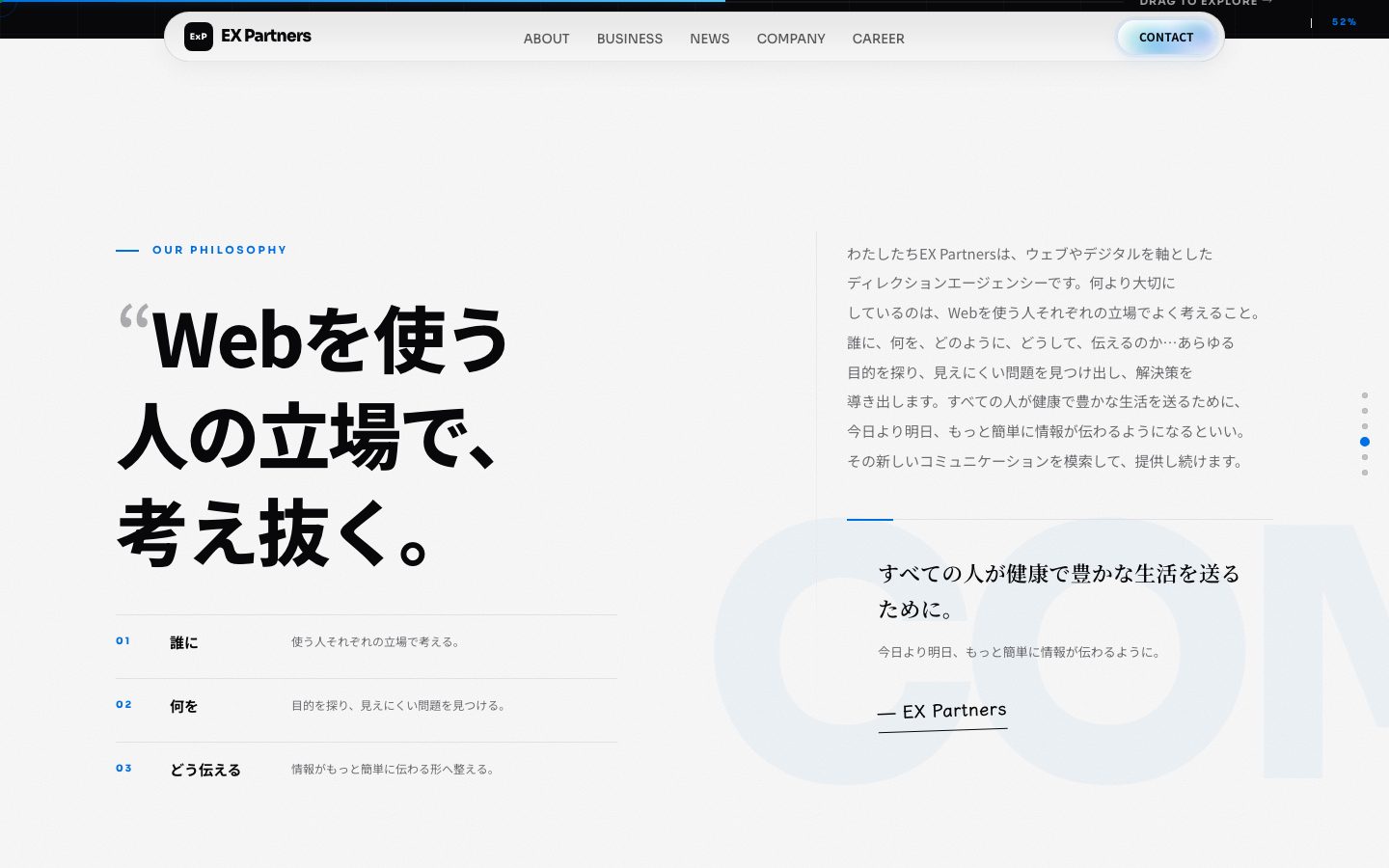Screen dimensions: 1389x868
Task: Click "情報がもっと簡単に伝わる形へ整える。"
Action: click(x=395, y=769)
